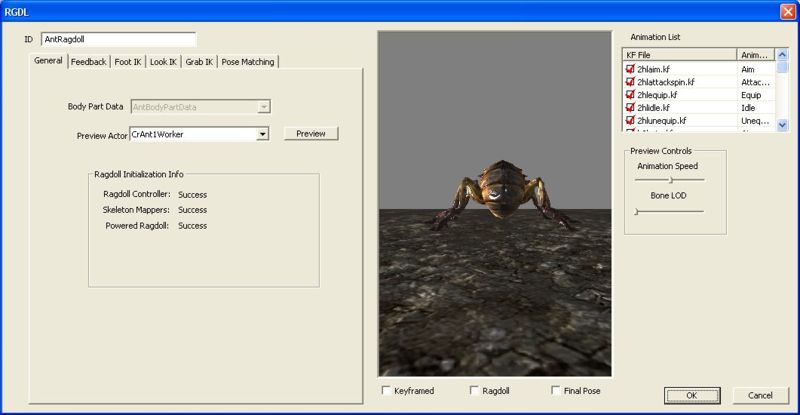Click the OK button

pyautogui.click(x=692, y=395)
